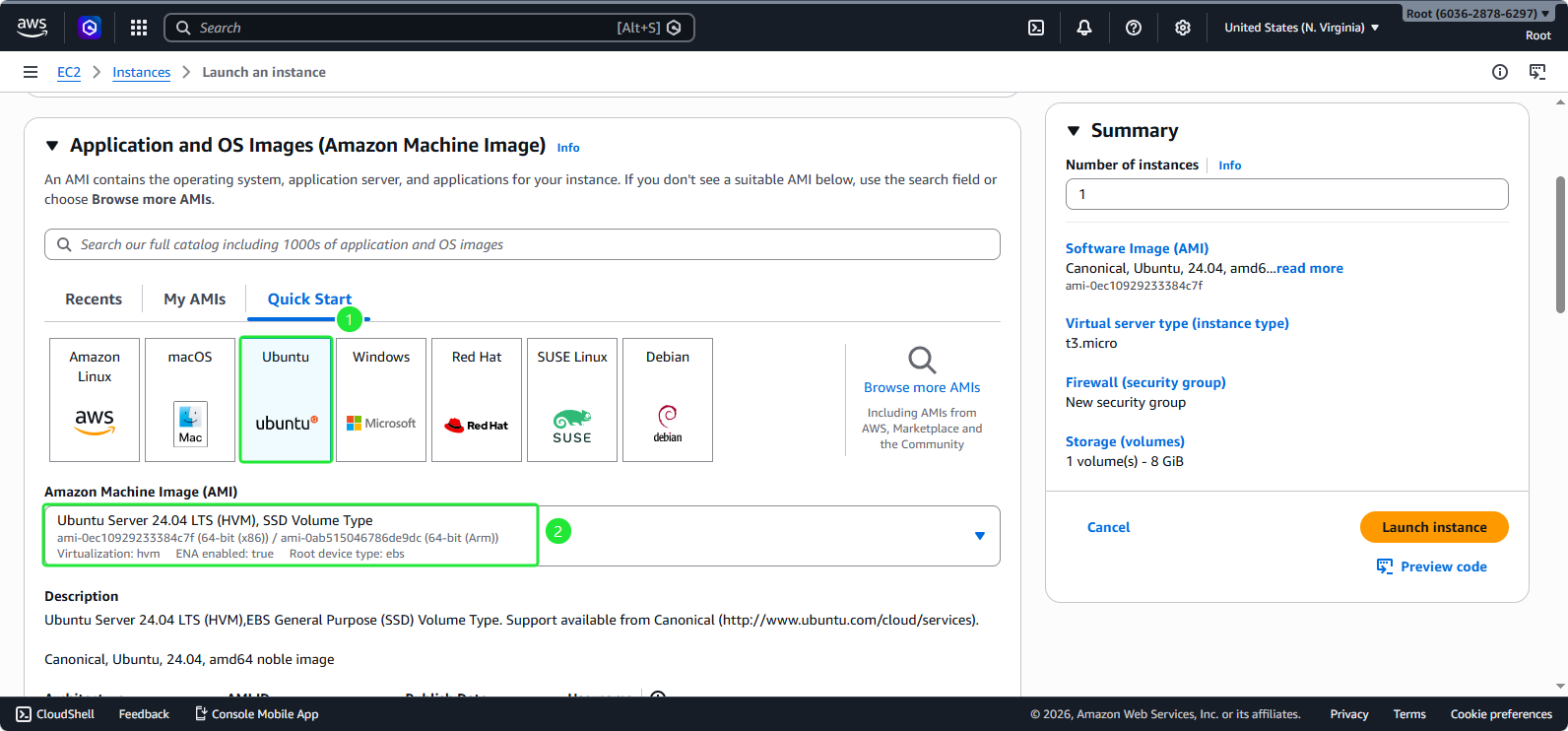1568x731 pixels.
Task: Select the Debian AMI tile
Action: [x=668, y=400]
